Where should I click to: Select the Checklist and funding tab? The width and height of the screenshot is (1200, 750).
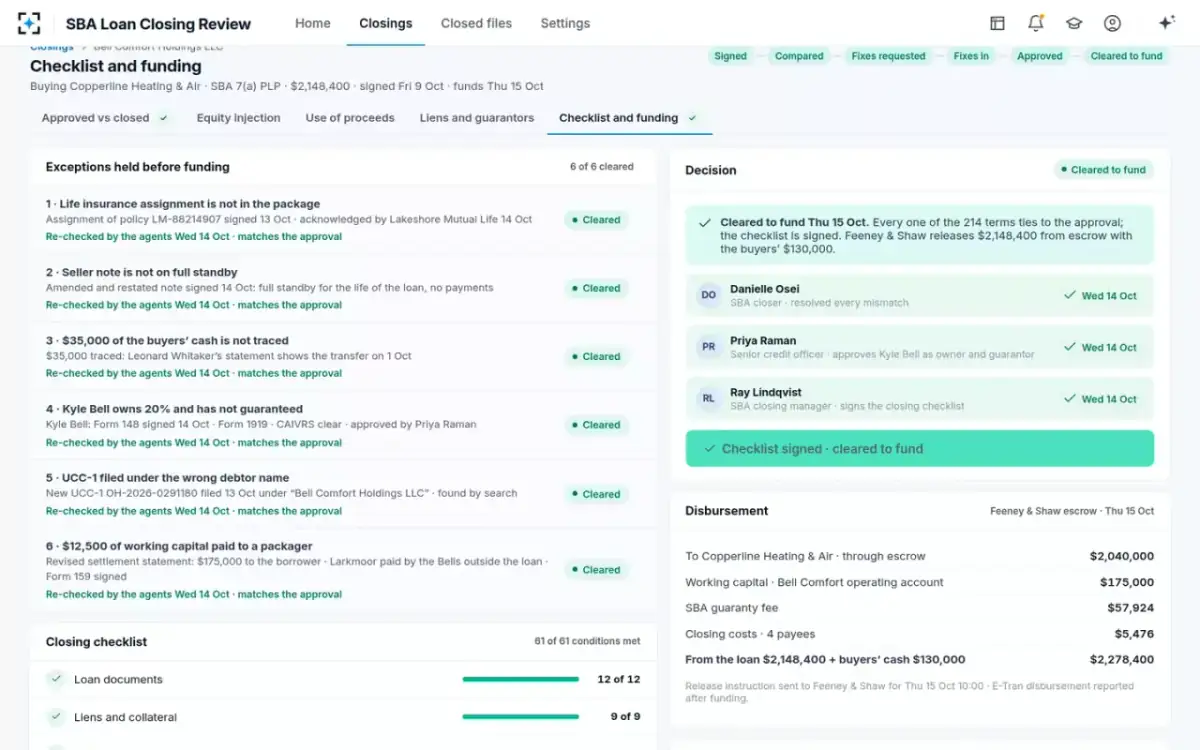[x=629, y=118]
